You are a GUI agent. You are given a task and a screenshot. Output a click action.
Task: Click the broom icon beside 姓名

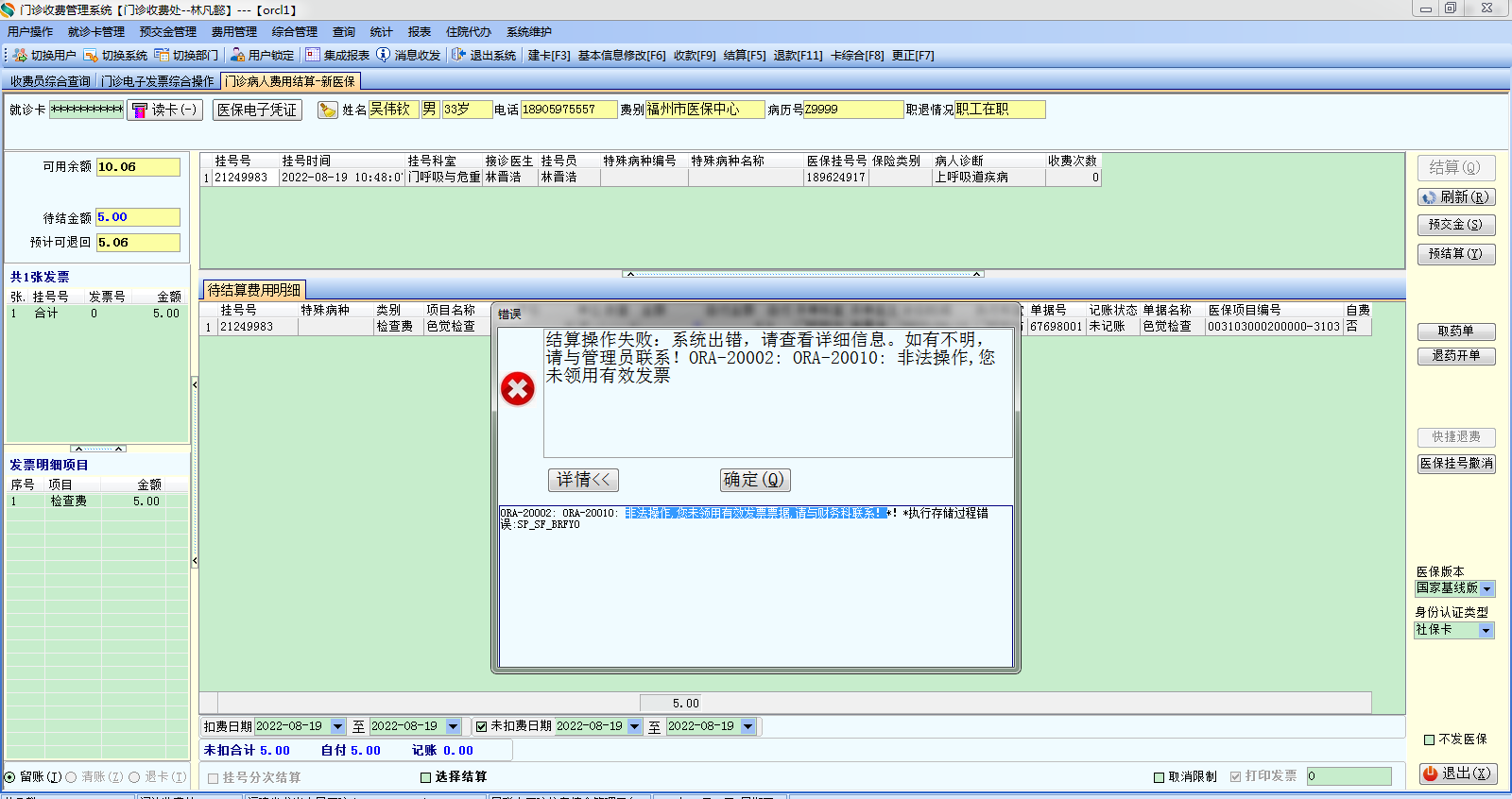click(328, 110)
